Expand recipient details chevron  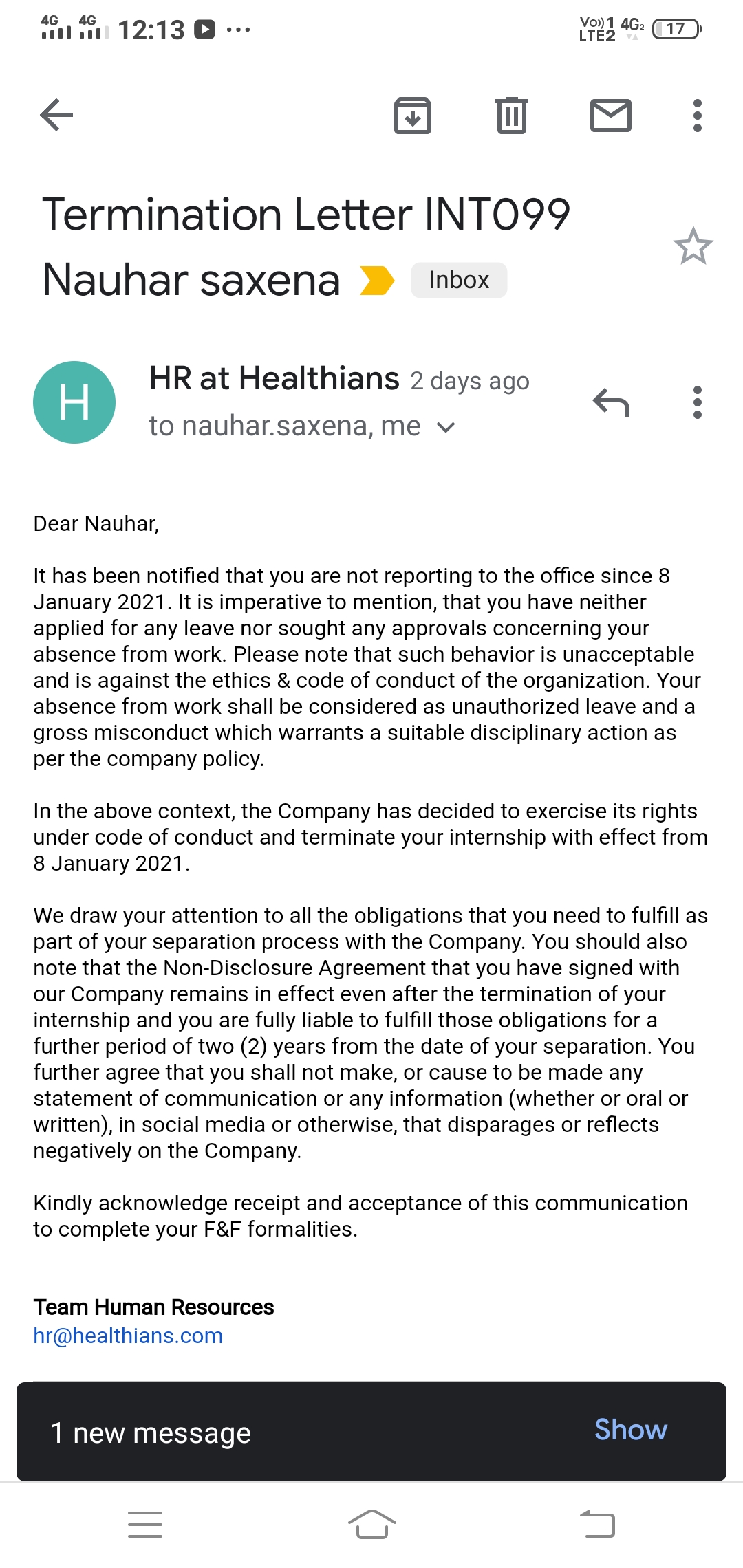pyautogui.click(x=446, y=428)
